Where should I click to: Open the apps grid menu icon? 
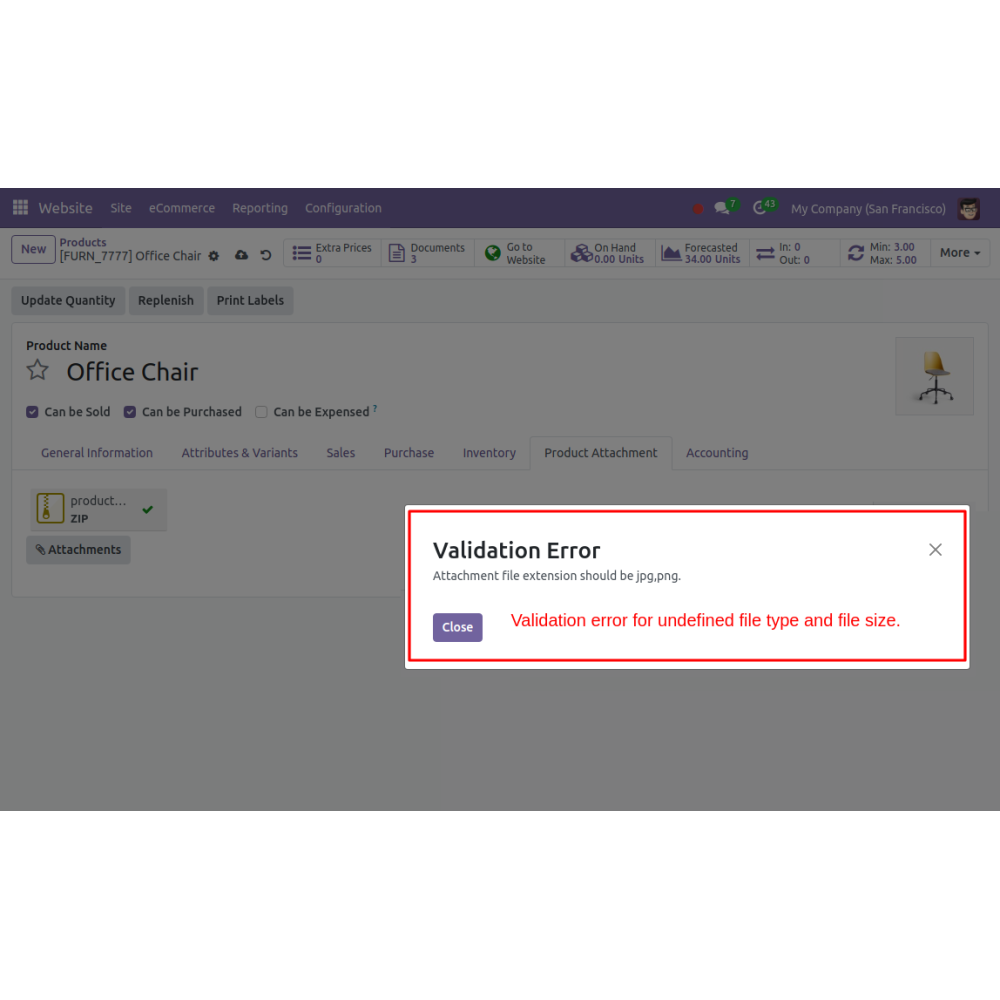click(x=20, y=207)
